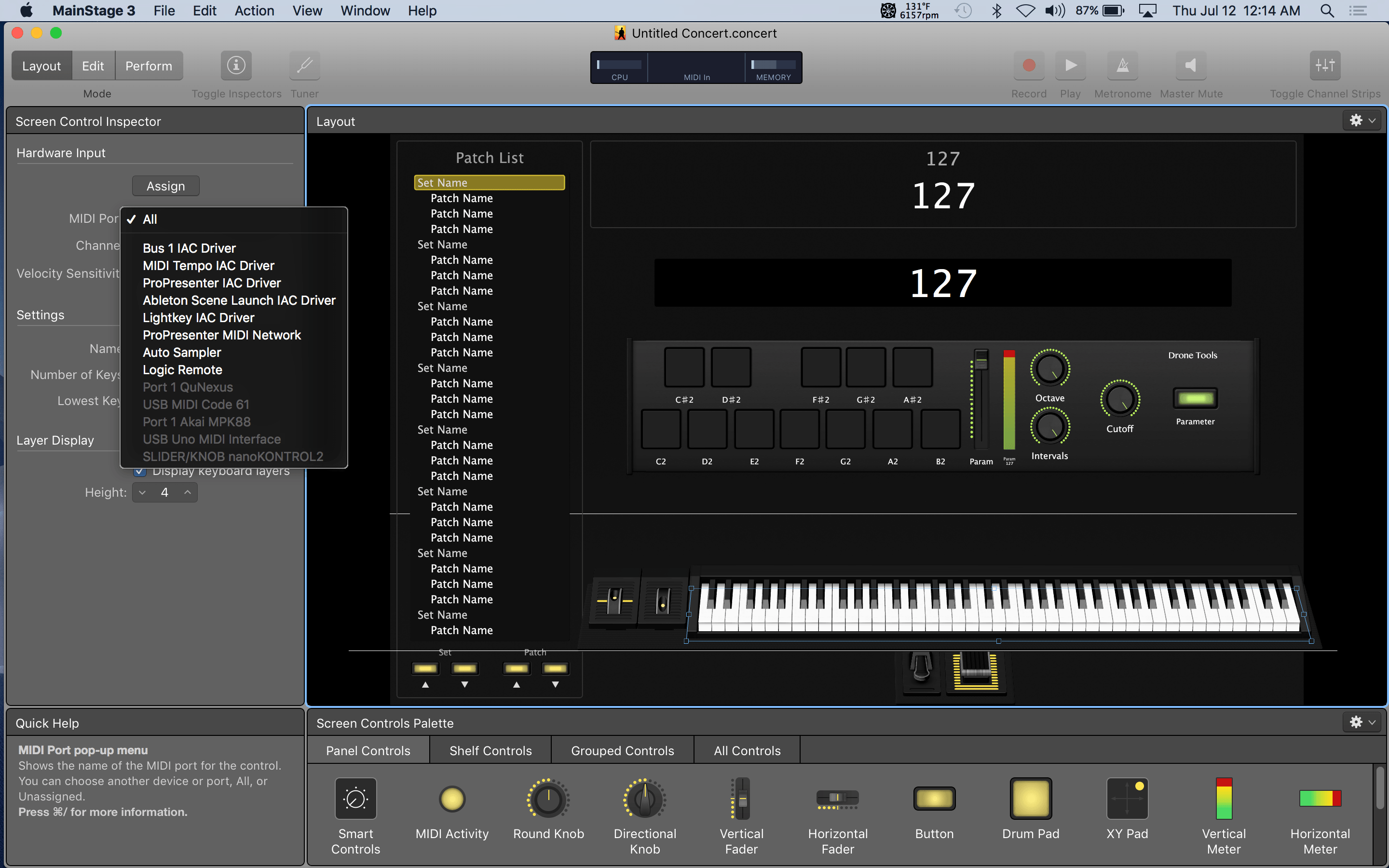Select the Intervals knob in layout
1389x868 pixels.
pyautogui.click(x=1050, y=427)
